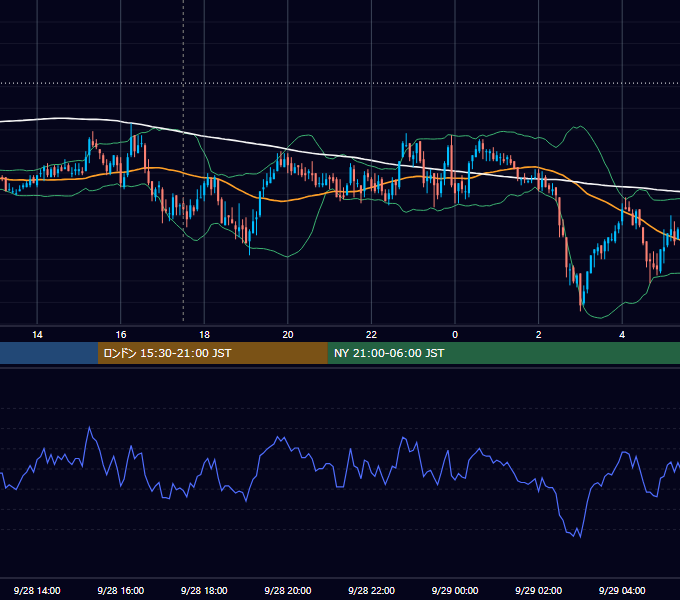The image size is (680, 600).
Task: Click hour label 14 on price chart axis
Action: (x=37, y=335)
